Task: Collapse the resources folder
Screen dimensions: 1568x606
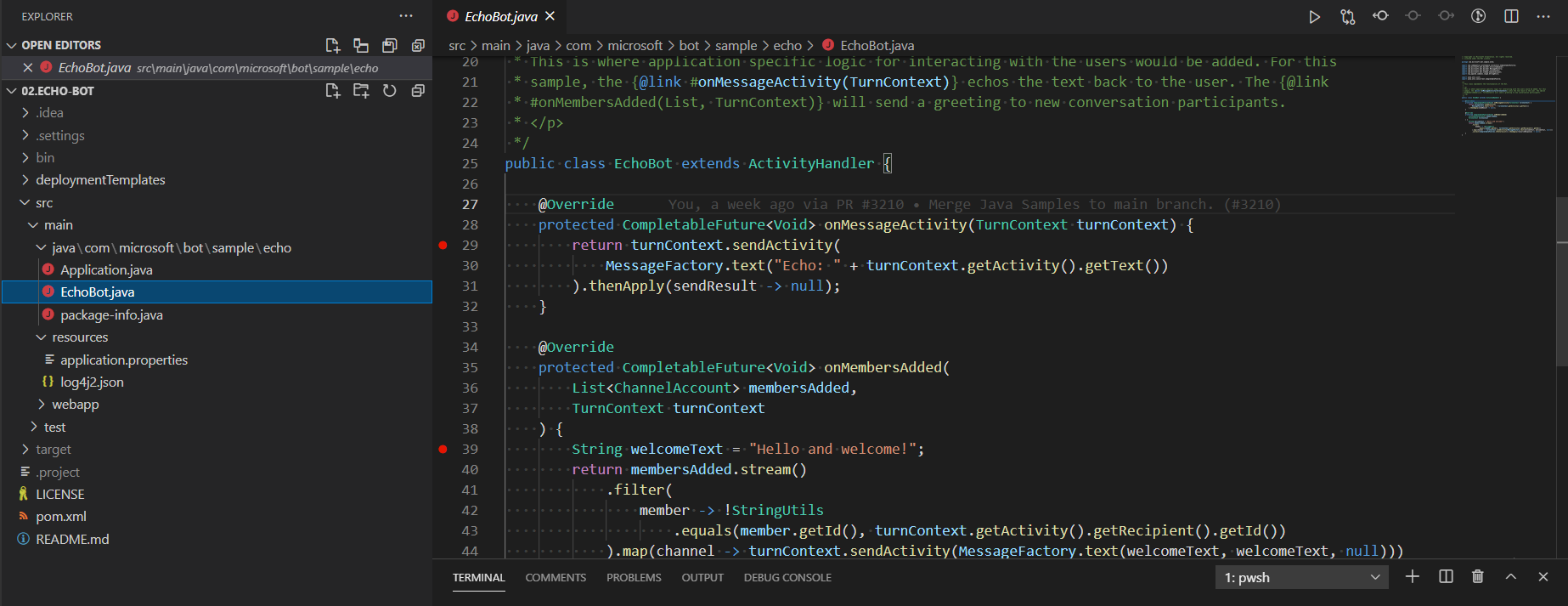Action: click(x=80, y=337)
